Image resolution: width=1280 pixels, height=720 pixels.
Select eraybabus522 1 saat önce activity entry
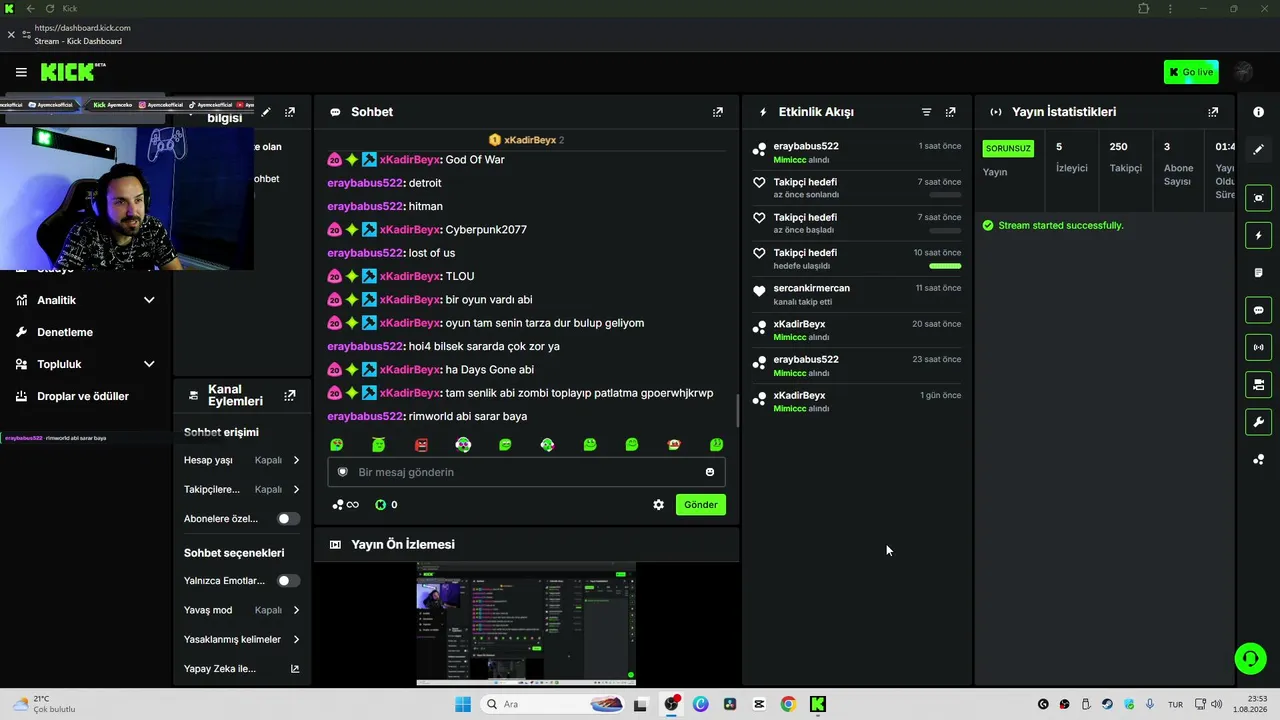857,152
